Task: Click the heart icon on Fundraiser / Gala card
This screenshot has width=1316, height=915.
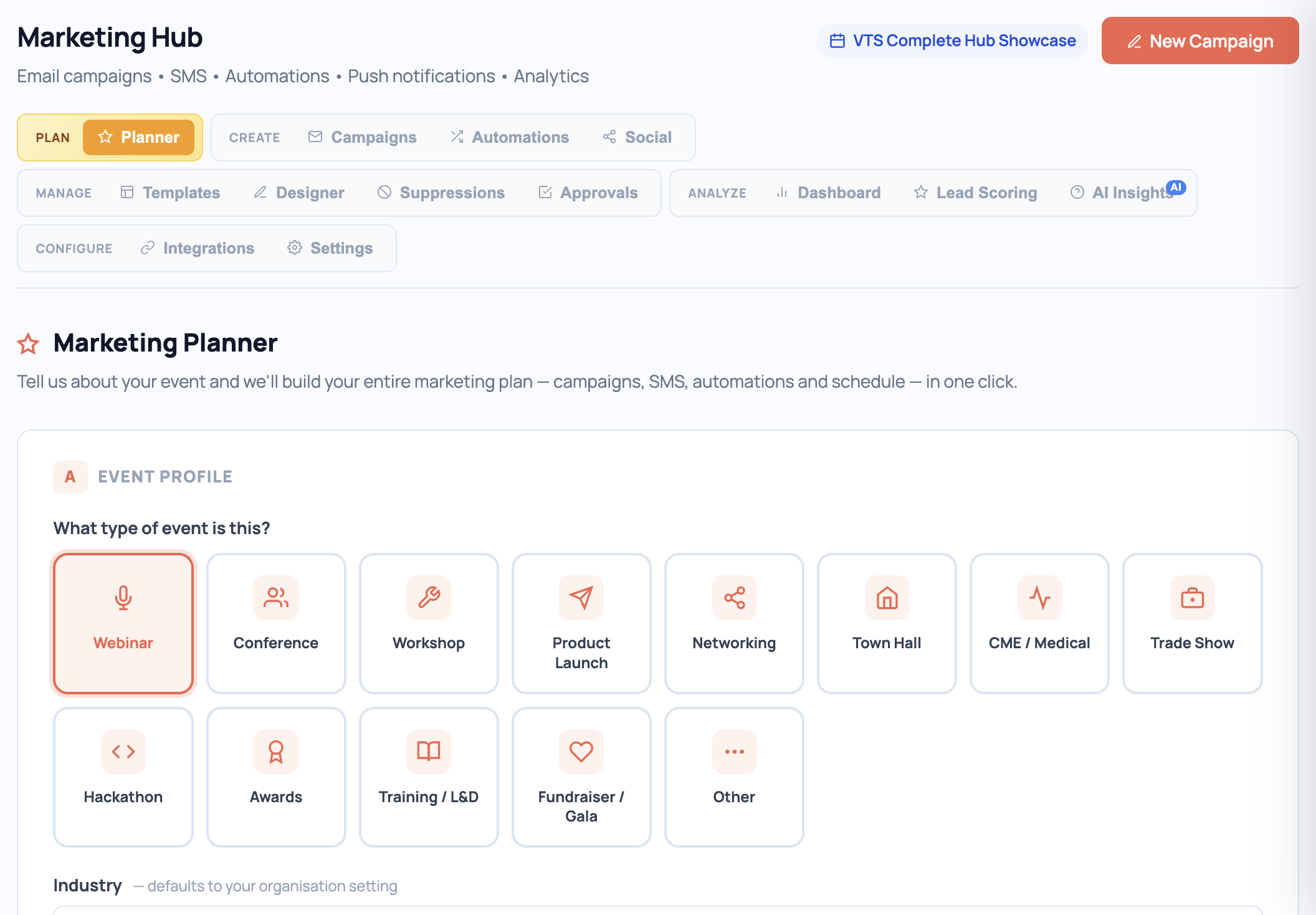Action: click(581, 752)
